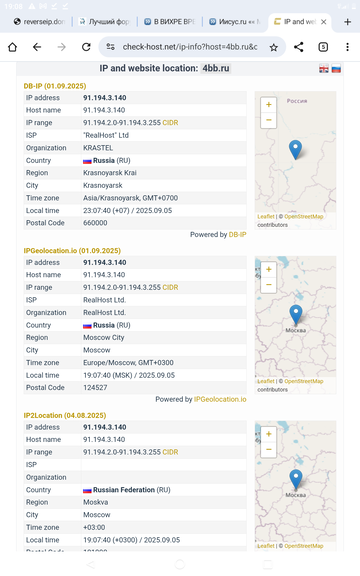Click the Moscow pin on IP2Location map
The width and height of the screenshot is (360, 576).
point(296,479)
